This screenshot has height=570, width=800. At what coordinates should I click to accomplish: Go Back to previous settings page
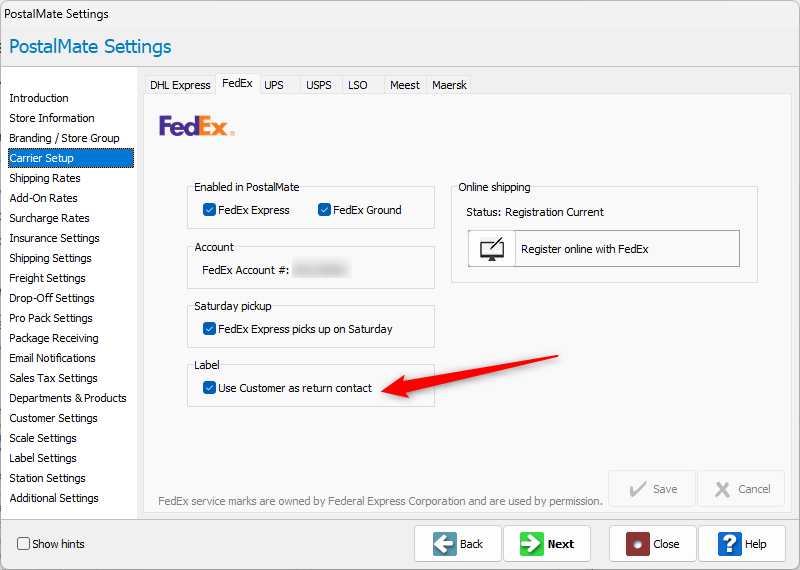tap(458, 544)
